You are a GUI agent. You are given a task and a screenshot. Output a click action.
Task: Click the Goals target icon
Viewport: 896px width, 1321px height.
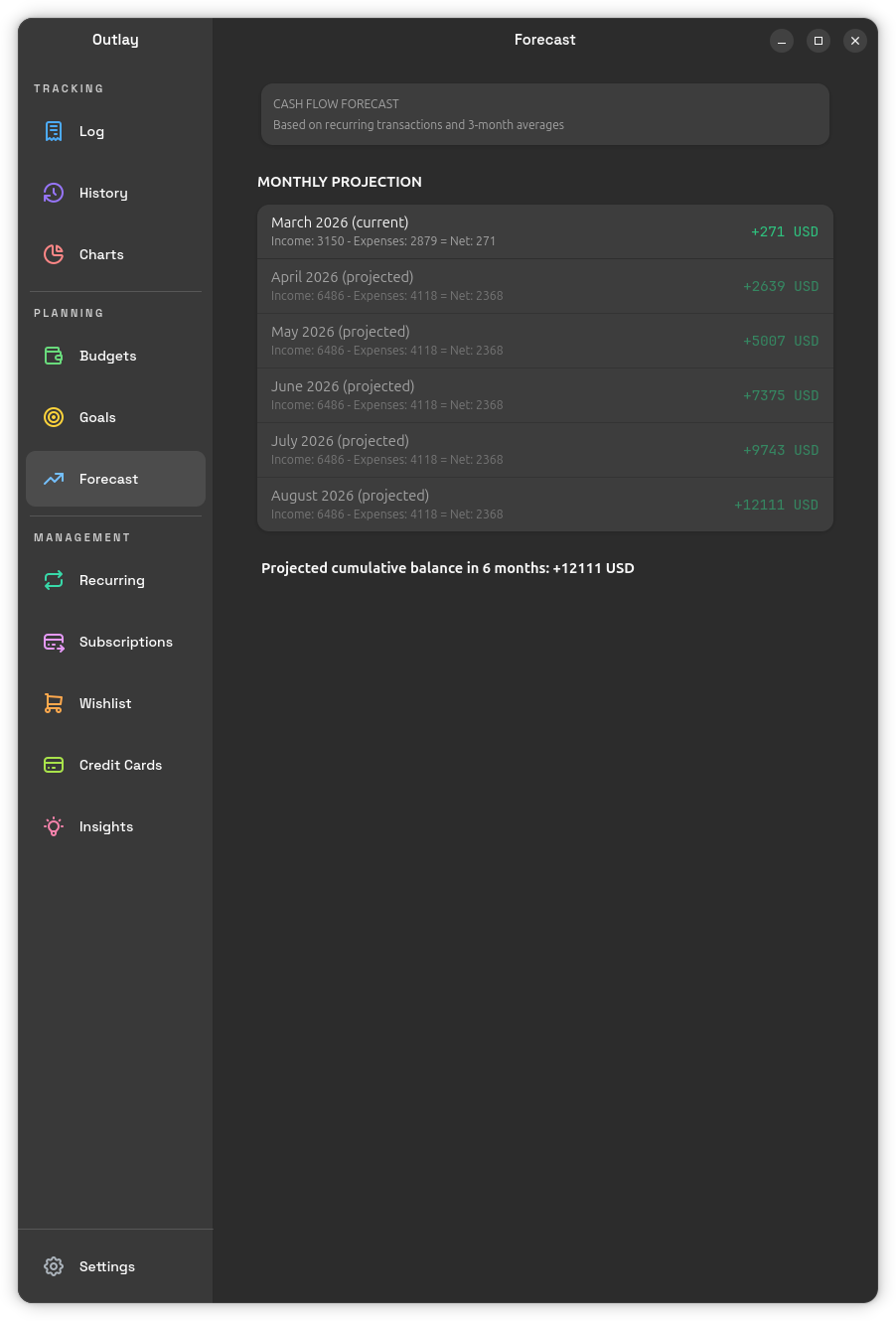[x=54, y=417]
